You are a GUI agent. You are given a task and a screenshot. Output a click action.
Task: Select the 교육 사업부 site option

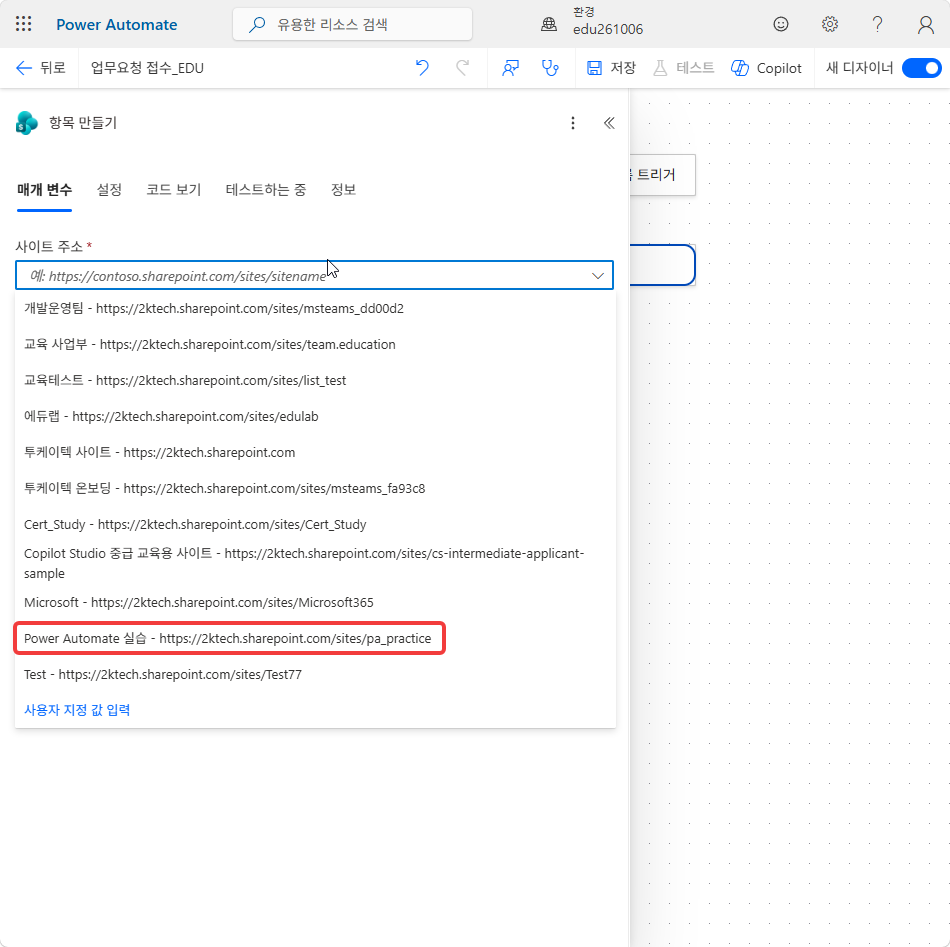click(x=315, y=344)
